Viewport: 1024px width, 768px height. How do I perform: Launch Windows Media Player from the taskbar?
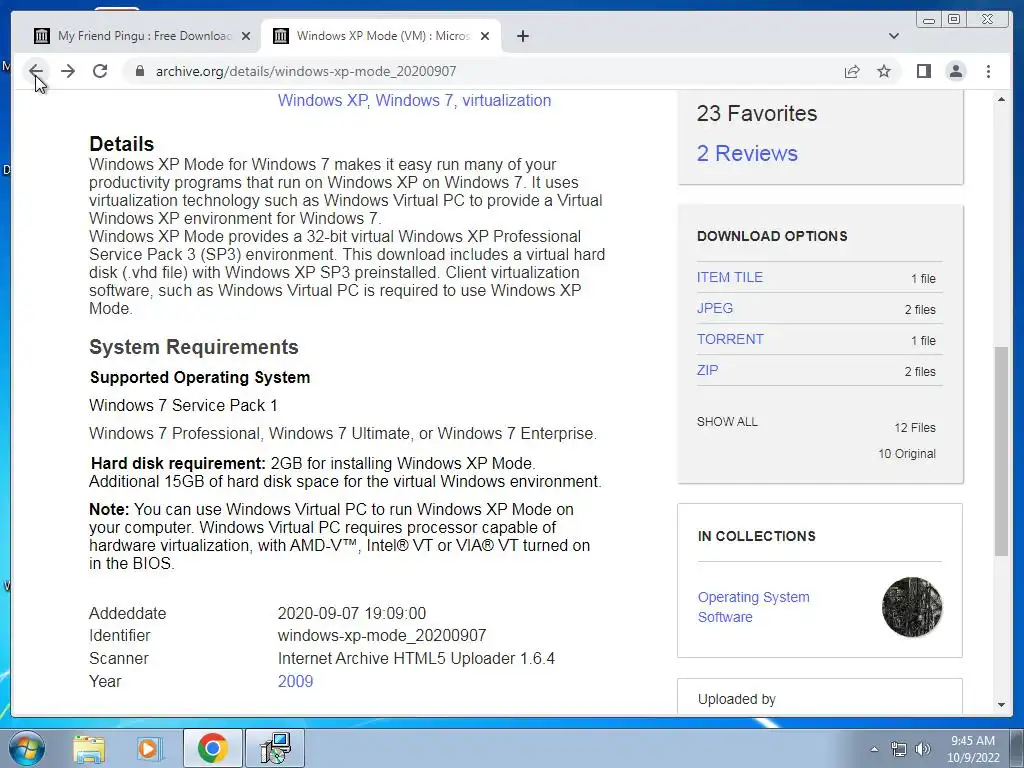(x=149, y=748)
